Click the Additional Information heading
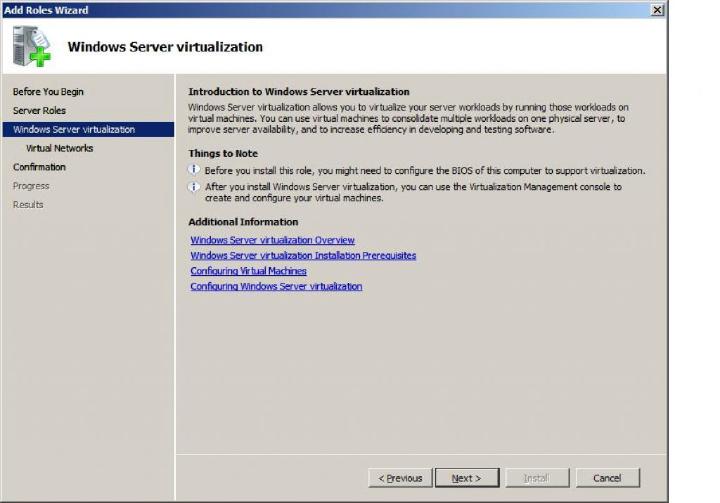720x503 pixels. pos(243,222)
